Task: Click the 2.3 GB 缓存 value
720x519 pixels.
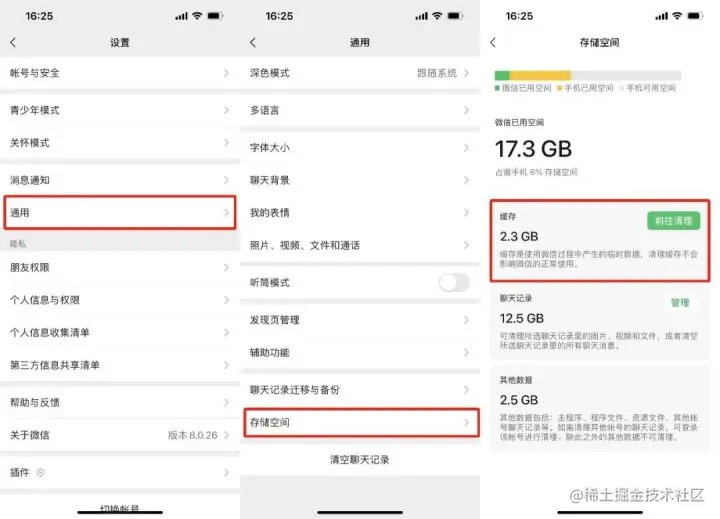Action: (x=519, y=237)
